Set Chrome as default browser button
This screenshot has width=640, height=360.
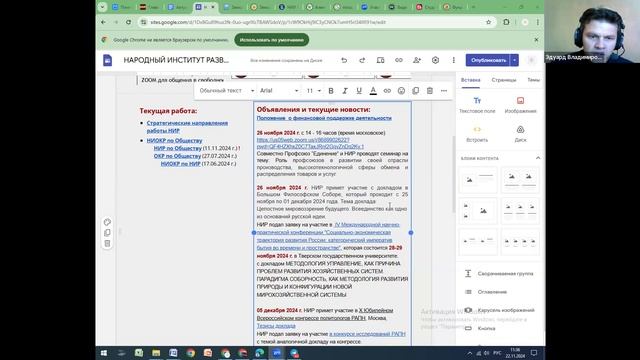point(272,40)
